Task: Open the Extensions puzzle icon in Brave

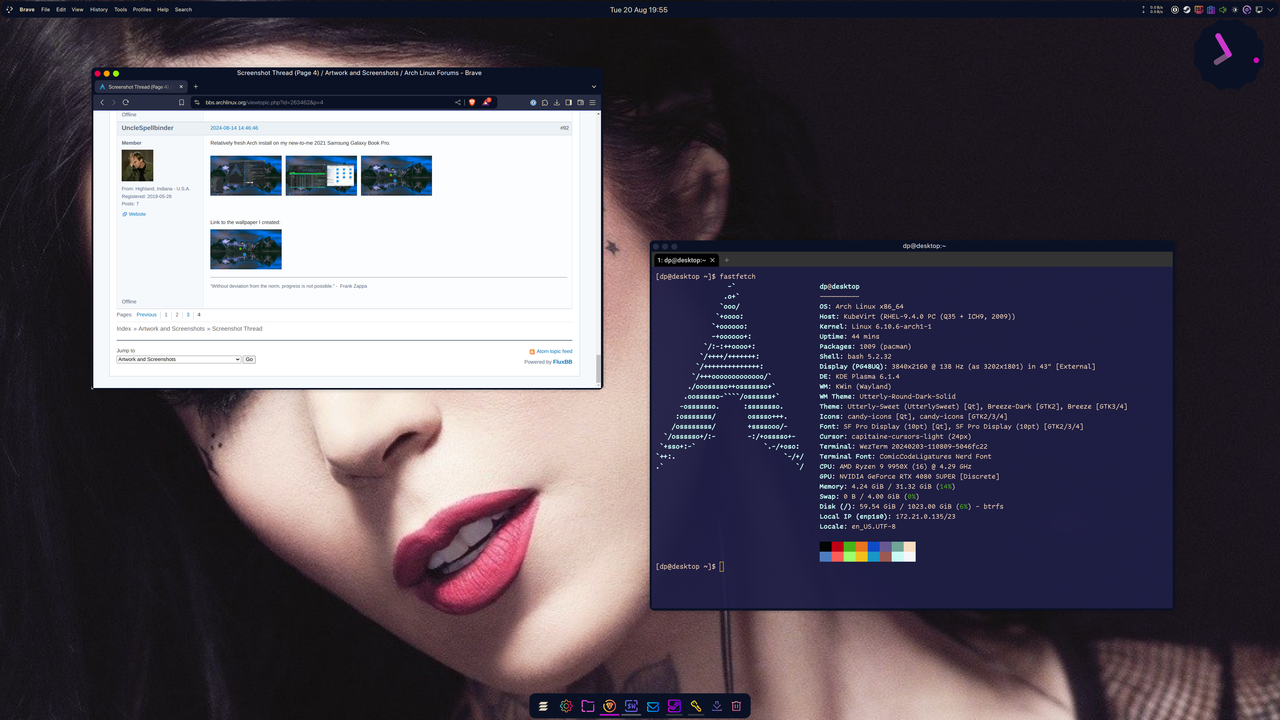Action: (545, 102)
